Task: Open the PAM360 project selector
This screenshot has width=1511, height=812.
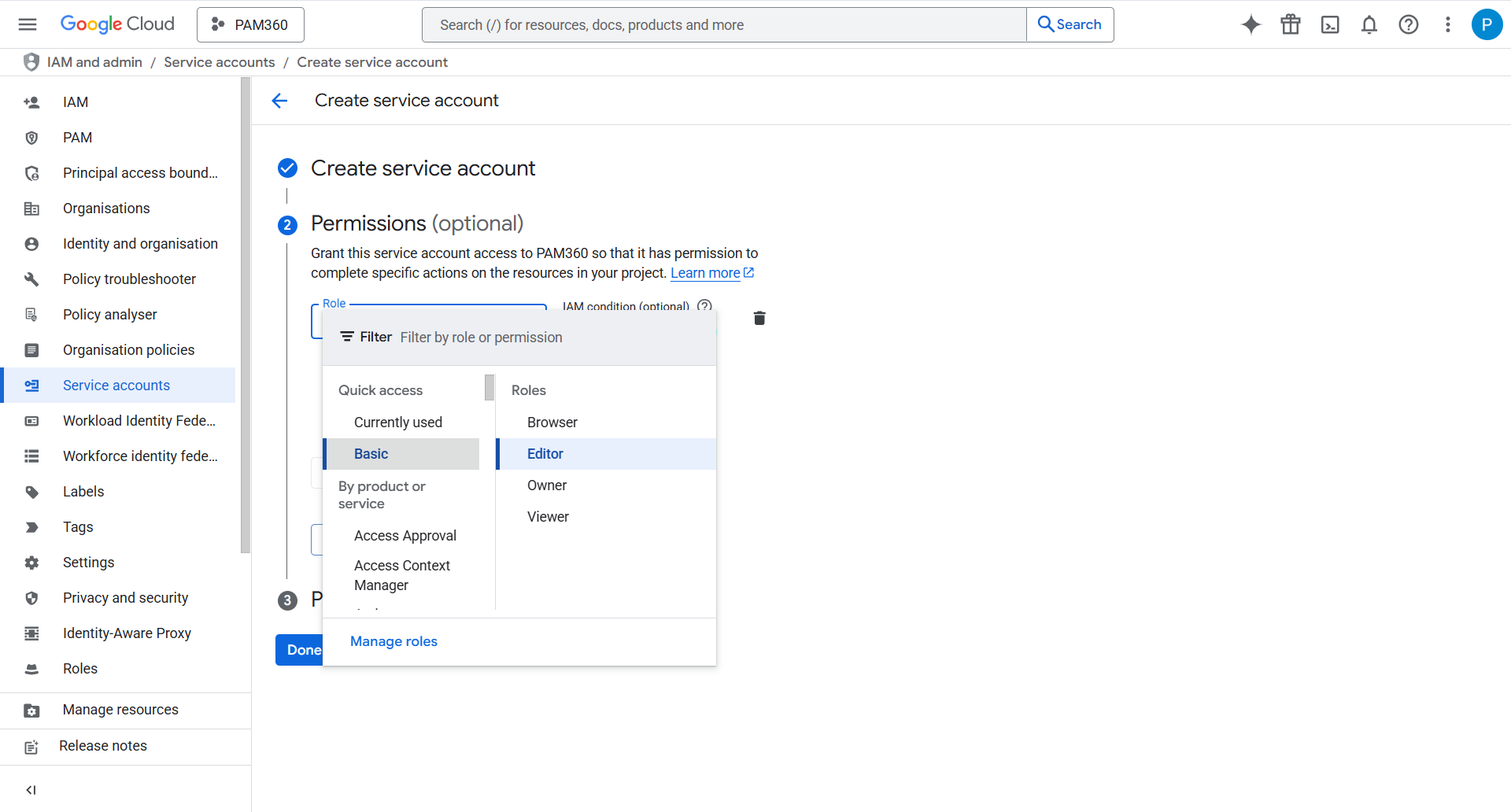Action: (x=250, y=24)
